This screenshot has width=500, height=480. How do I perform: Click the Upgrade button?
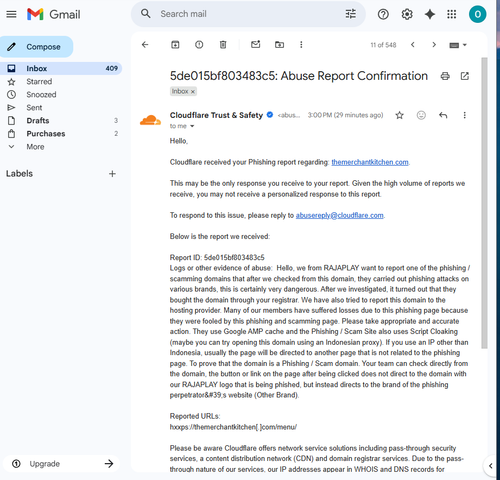61,464
